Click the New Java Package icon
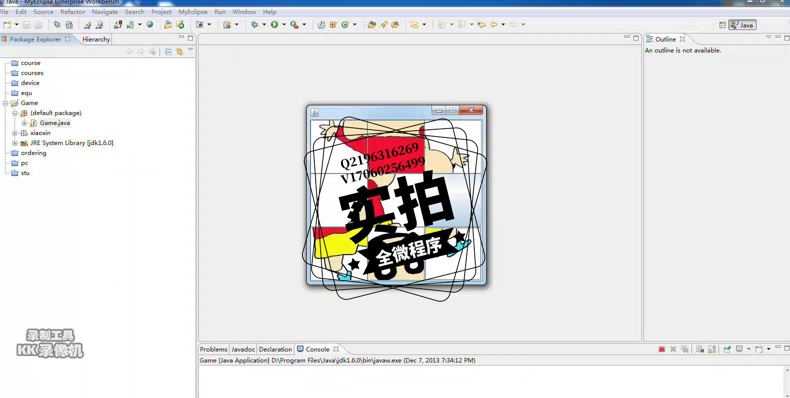 333,25
